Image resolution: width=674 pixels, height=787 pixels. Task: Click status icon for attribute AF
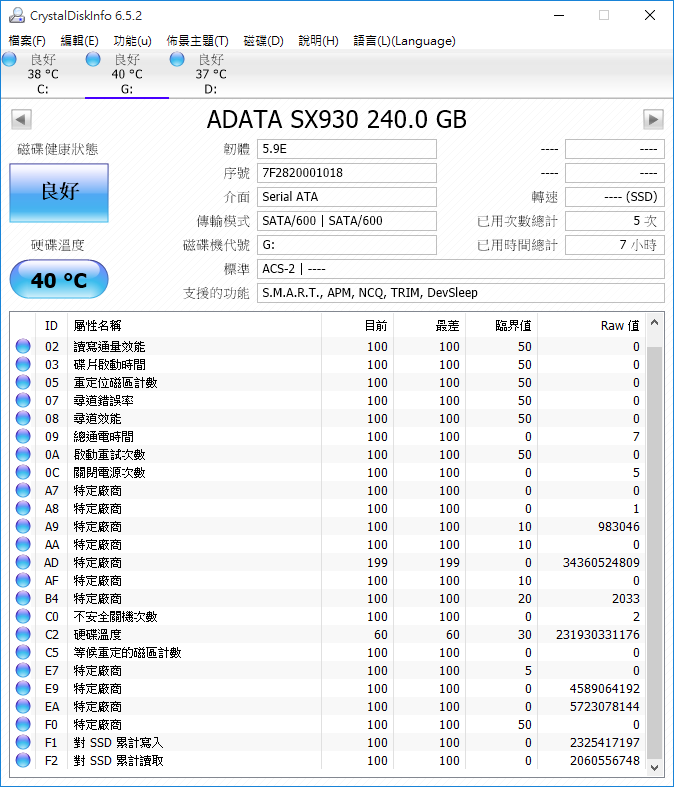pos(23,581)
